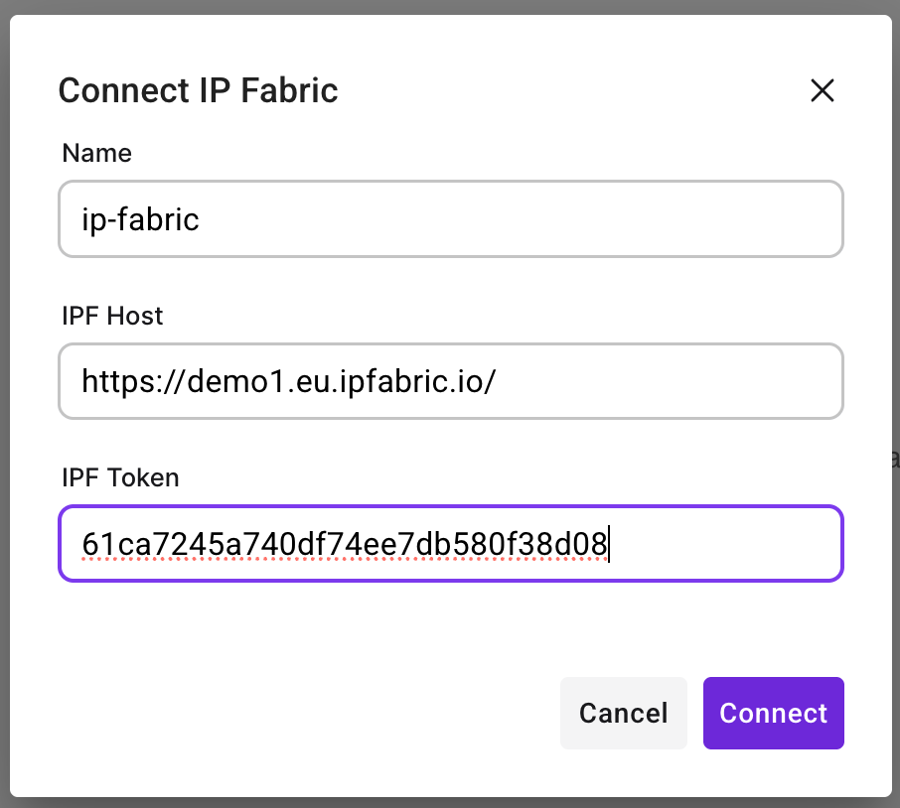Focus the IPF Host input field
The width and height of the screenshot is (900, 808).
pos(450,381)
